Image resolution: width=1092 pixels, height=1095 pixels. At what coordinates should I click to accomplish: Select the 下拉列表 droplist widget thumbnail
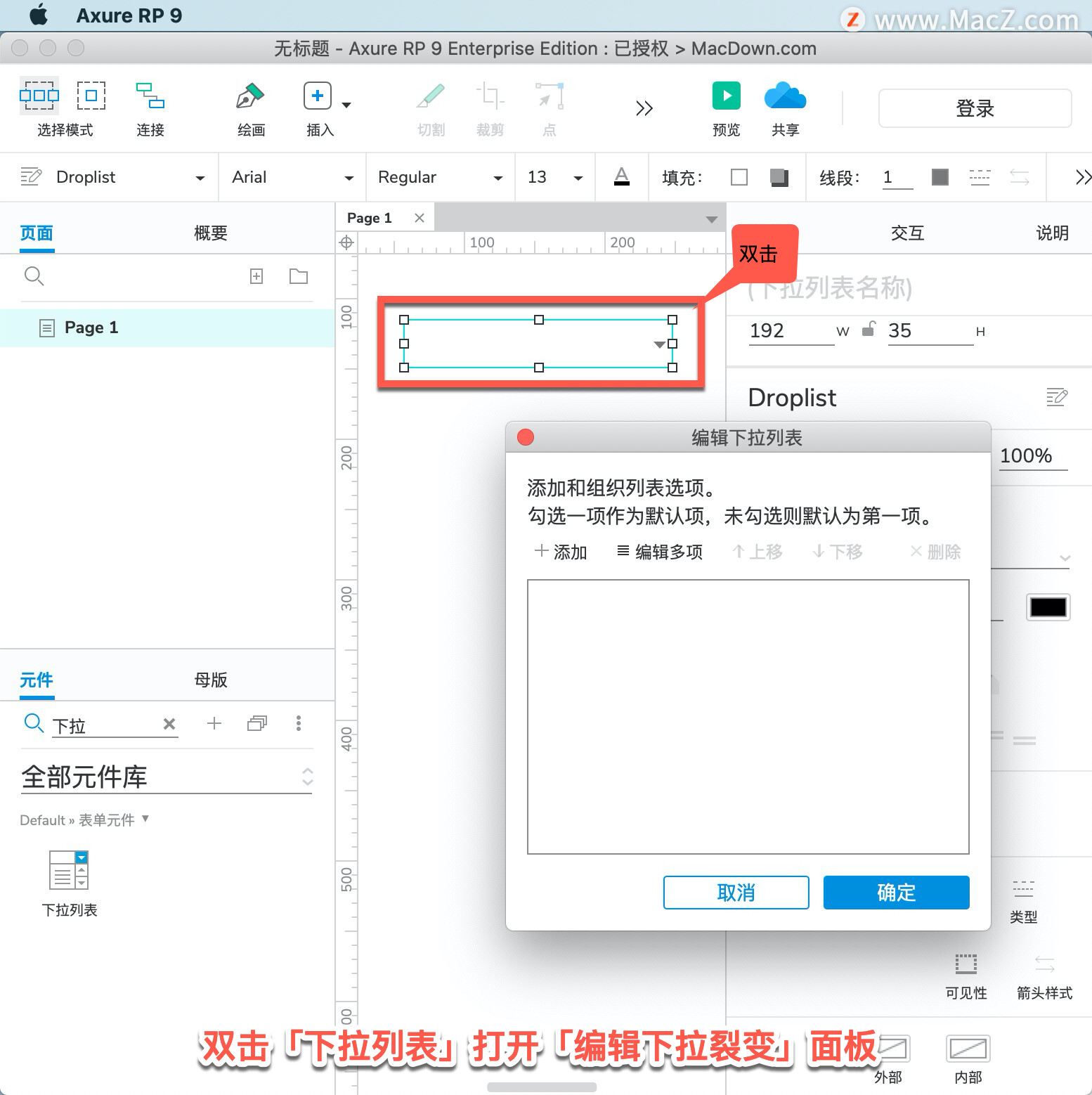69,870
